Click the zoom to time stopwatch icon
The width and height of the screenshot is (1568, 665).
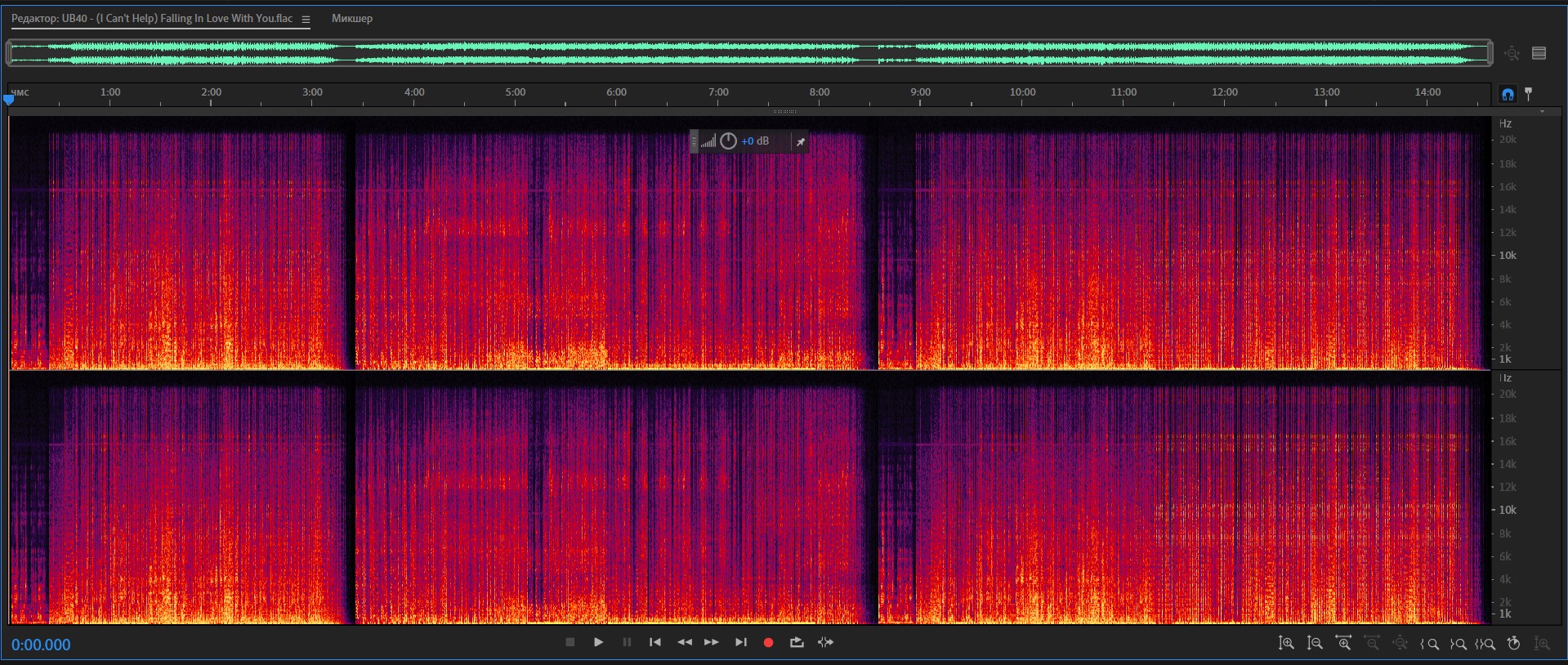[x=1513, y=644]
